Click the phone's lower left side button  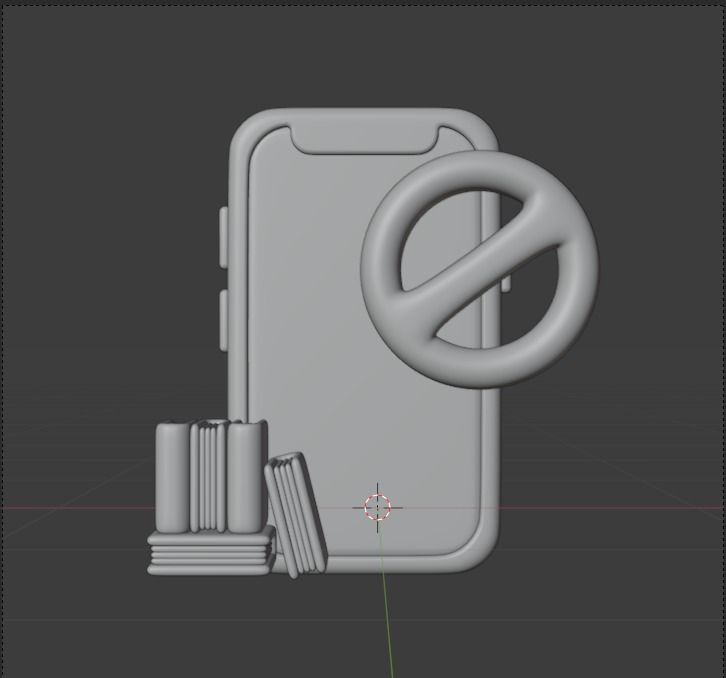(x=224, y=320)
